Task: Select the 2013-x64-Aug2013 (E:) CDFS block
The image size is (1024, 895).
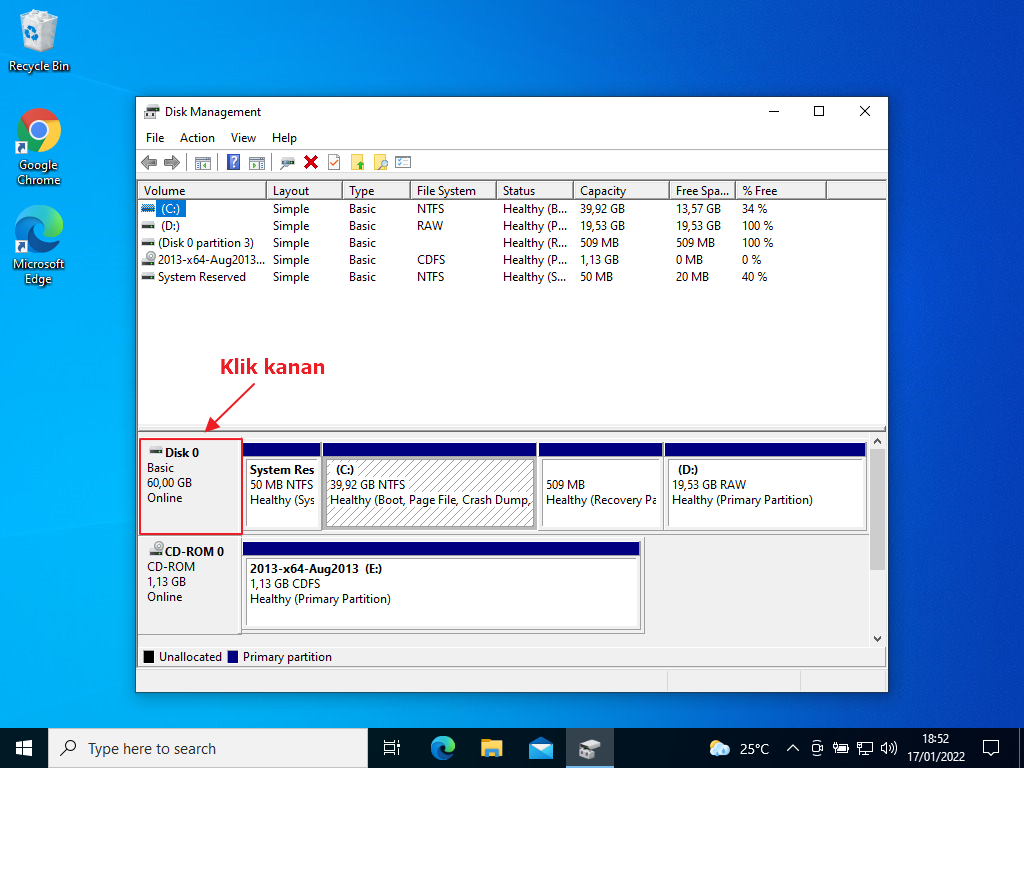Action: [x=441, y=585]
